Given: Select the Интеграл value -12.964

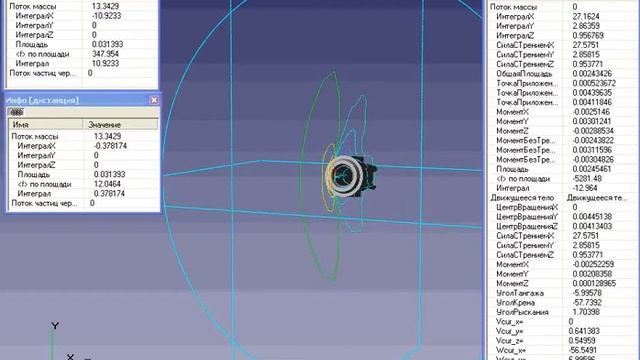Looking at the screenshot, I should coord(584,188).
